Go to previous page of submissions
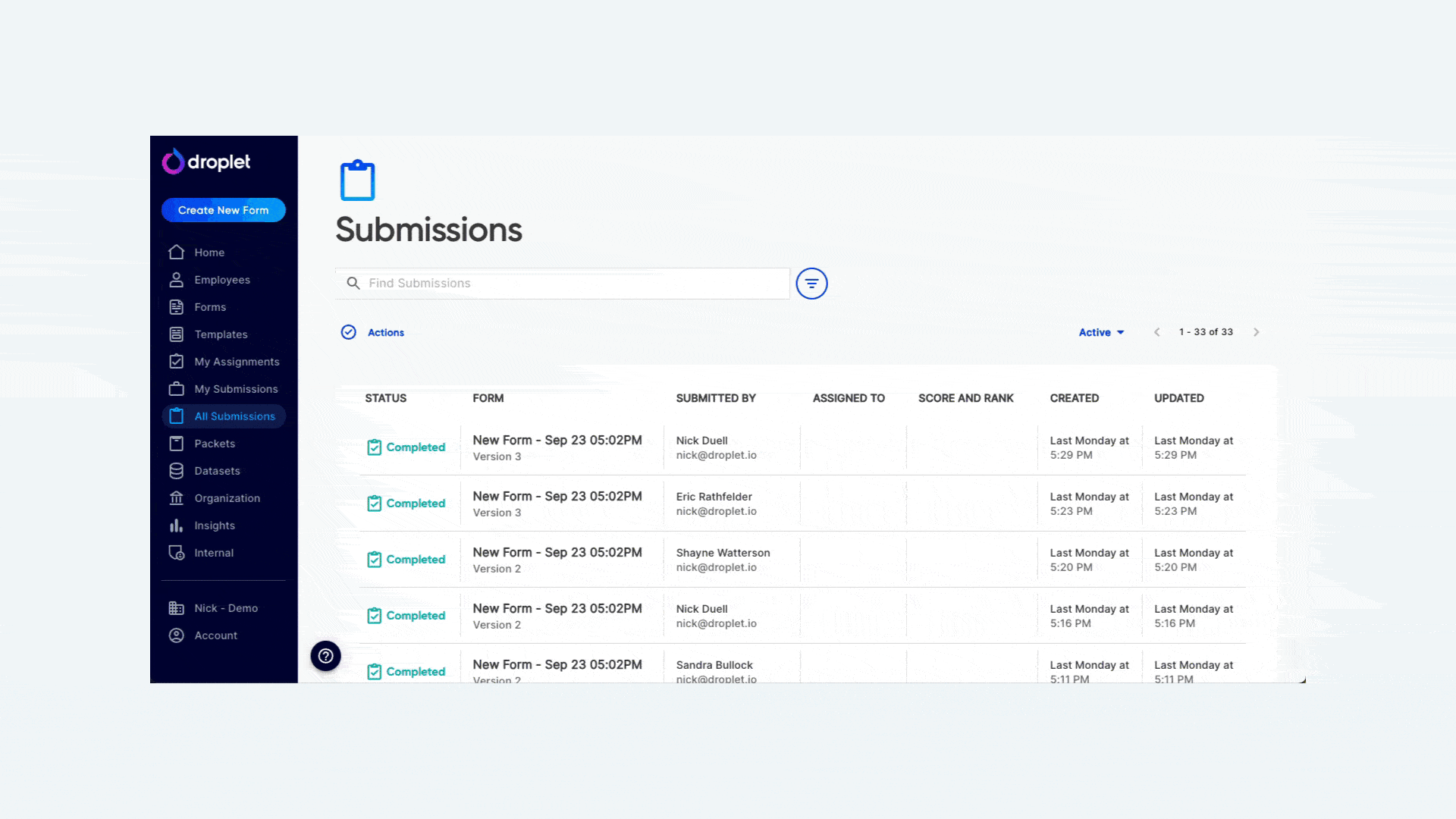Image resolution: width=1456 pixels, height=819 pixels. (1157, 332)
